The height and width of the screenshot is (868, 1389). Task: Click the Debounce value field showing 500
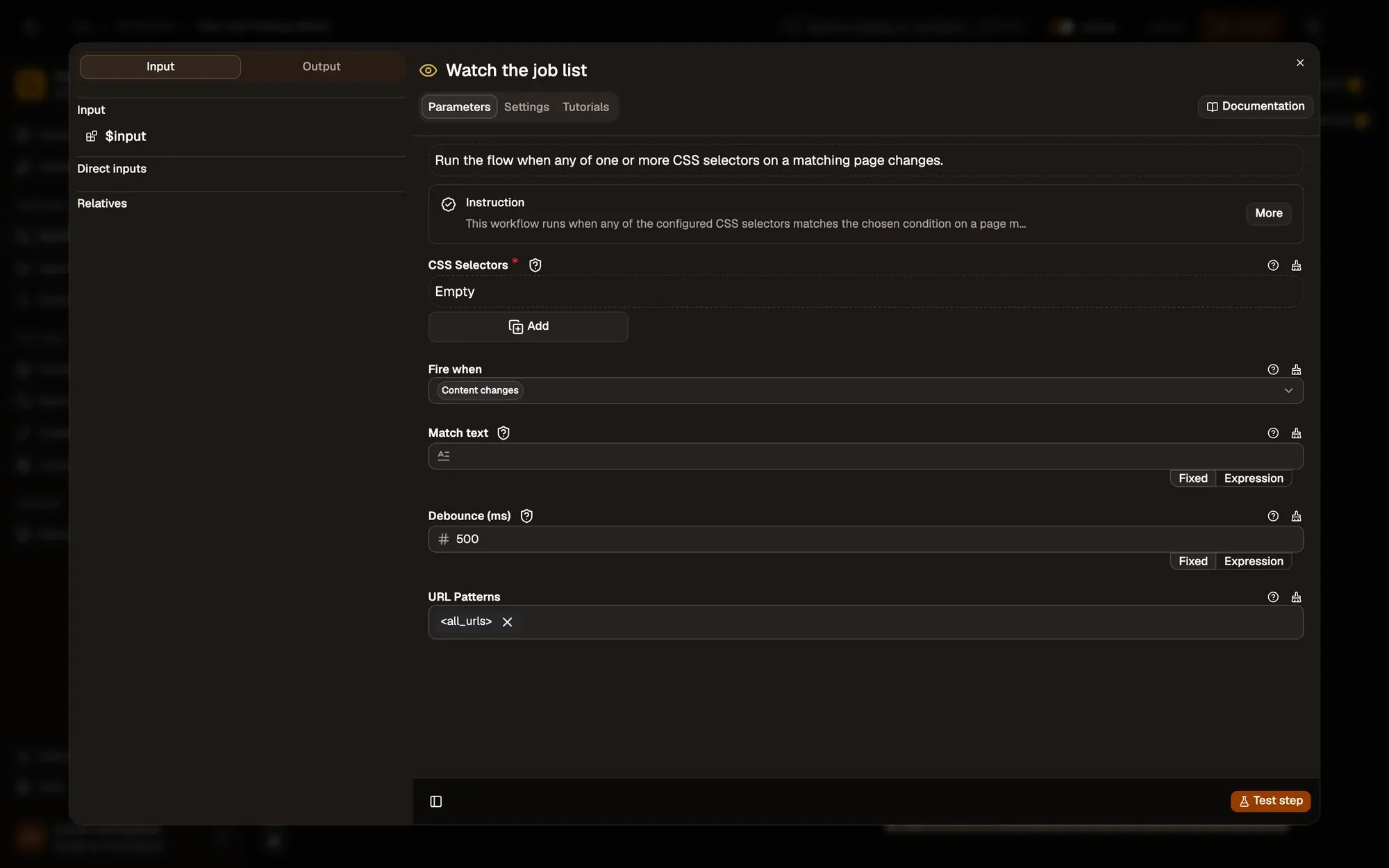(865, 539)
